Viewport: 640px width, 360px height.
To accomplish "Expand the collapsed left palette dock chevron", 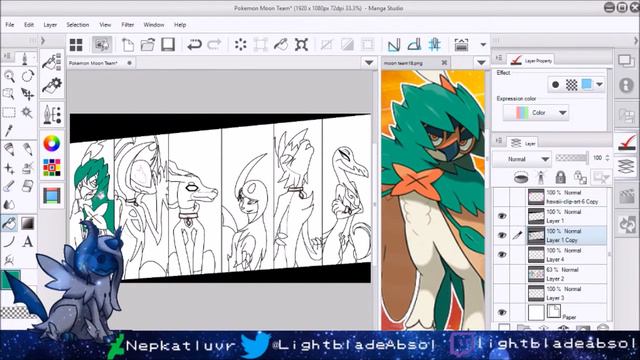I will [x=42, y=40].
